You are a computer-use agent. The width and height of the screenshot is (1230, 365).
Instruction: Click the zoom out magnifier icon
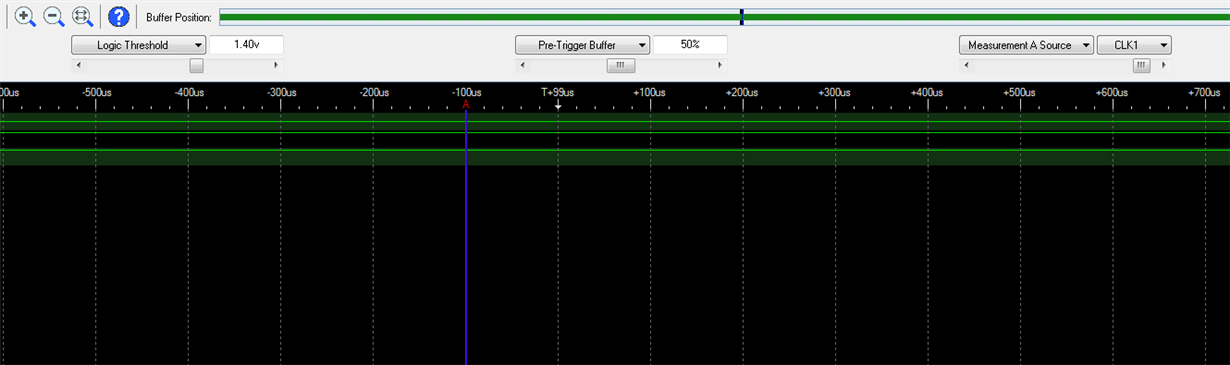pos(54,17)
